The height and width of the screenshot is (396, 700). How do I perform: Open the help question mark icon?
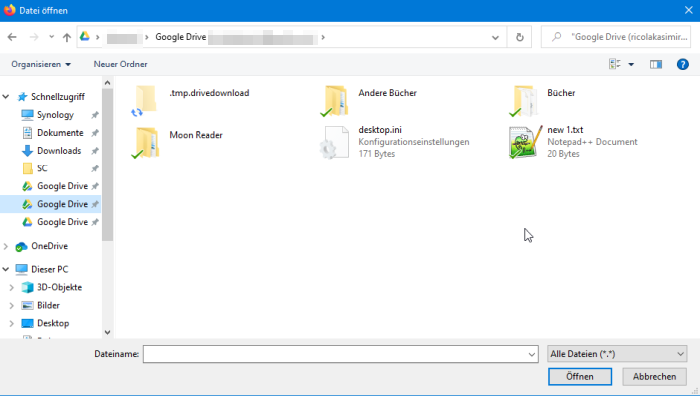coord(683,64)
